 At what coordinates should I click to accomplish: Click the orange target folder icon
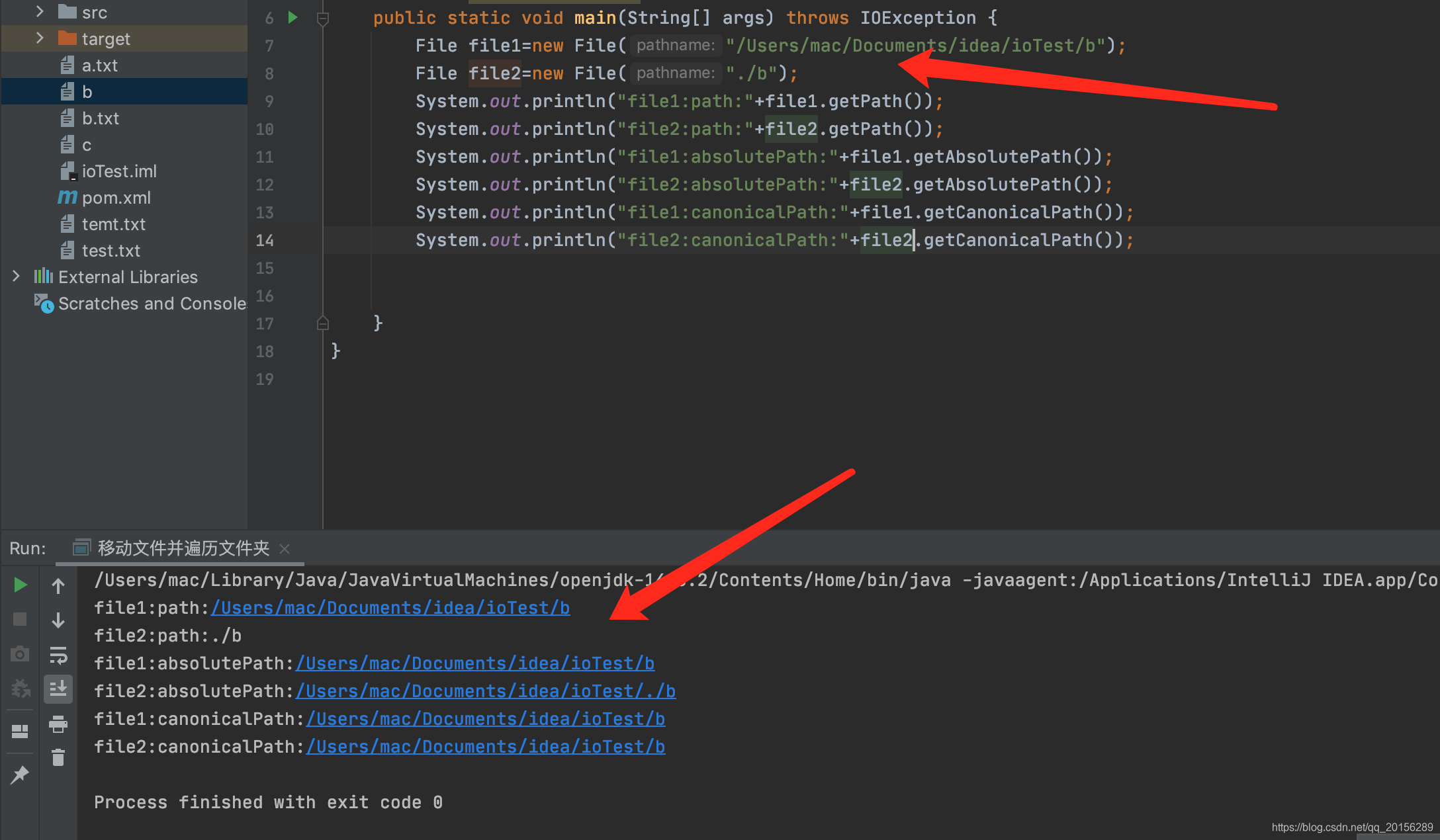pyautogui.click(x=67, y=38)
